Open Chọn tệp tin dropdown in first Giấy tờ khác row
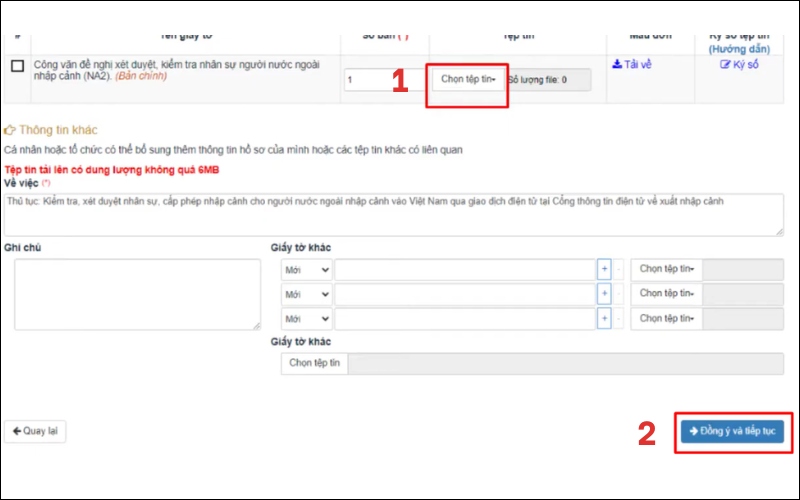Screen dimensions: 800x500 (x=666, y=268)
